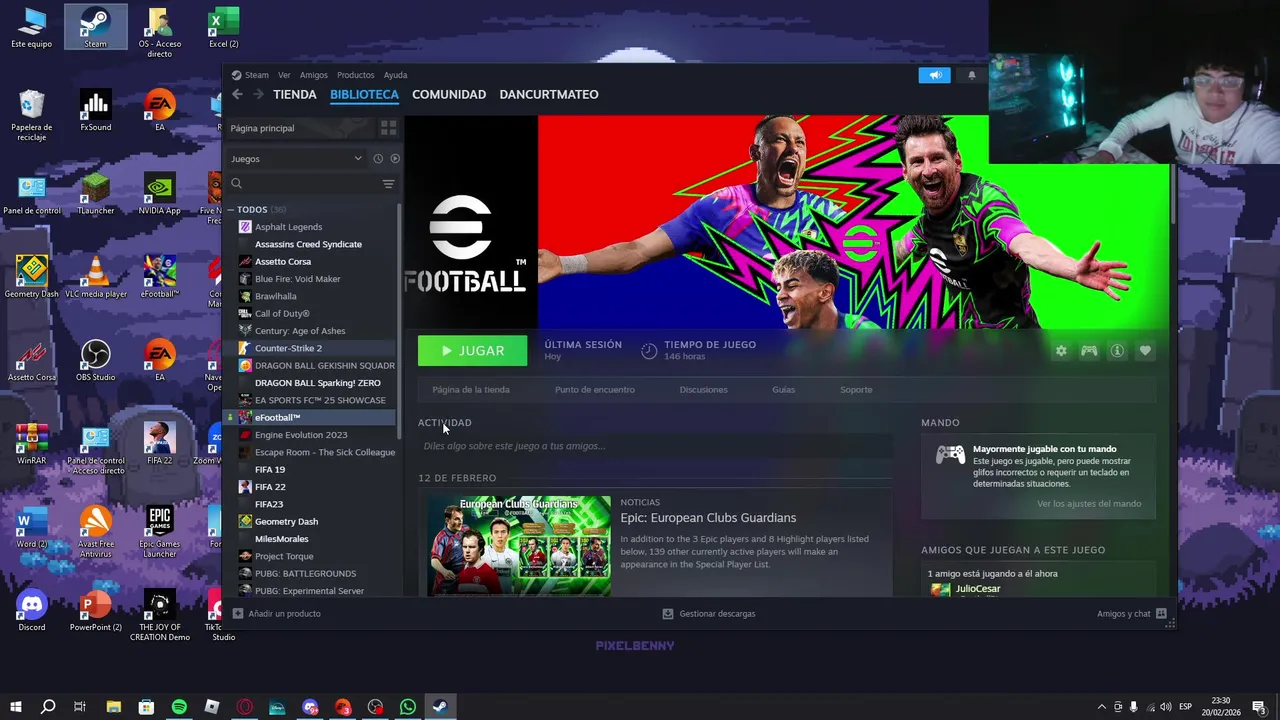Open the COMUNIDAD tab
Viewport: 1280px width, 720px height.
click(449, 94)
